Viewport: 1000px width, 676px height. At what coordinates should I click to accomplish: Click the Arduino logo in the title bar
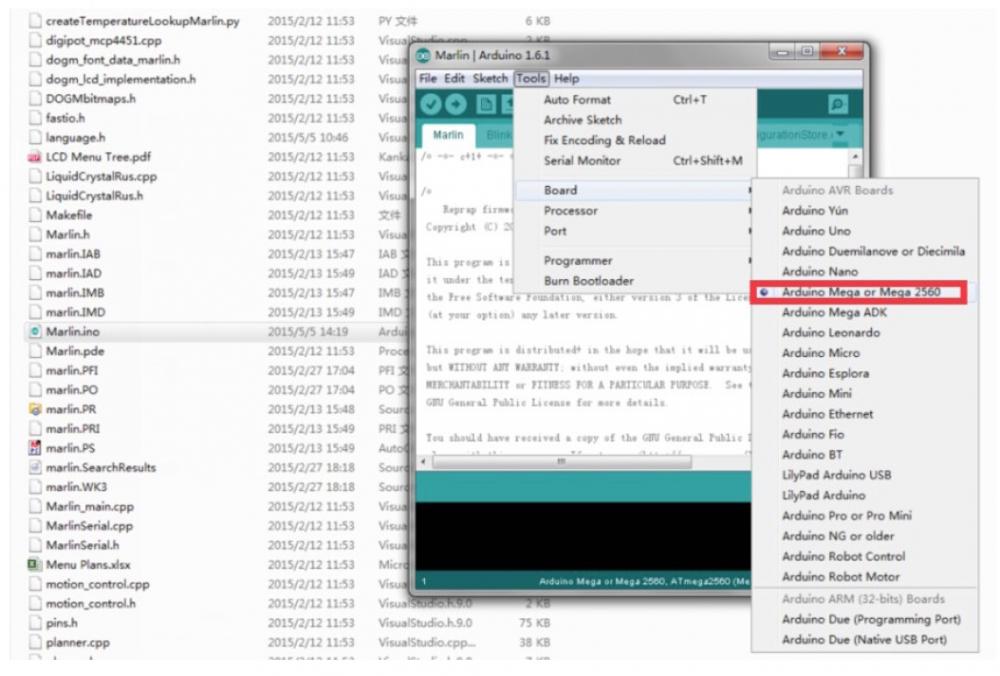click(x=423, y=55)
